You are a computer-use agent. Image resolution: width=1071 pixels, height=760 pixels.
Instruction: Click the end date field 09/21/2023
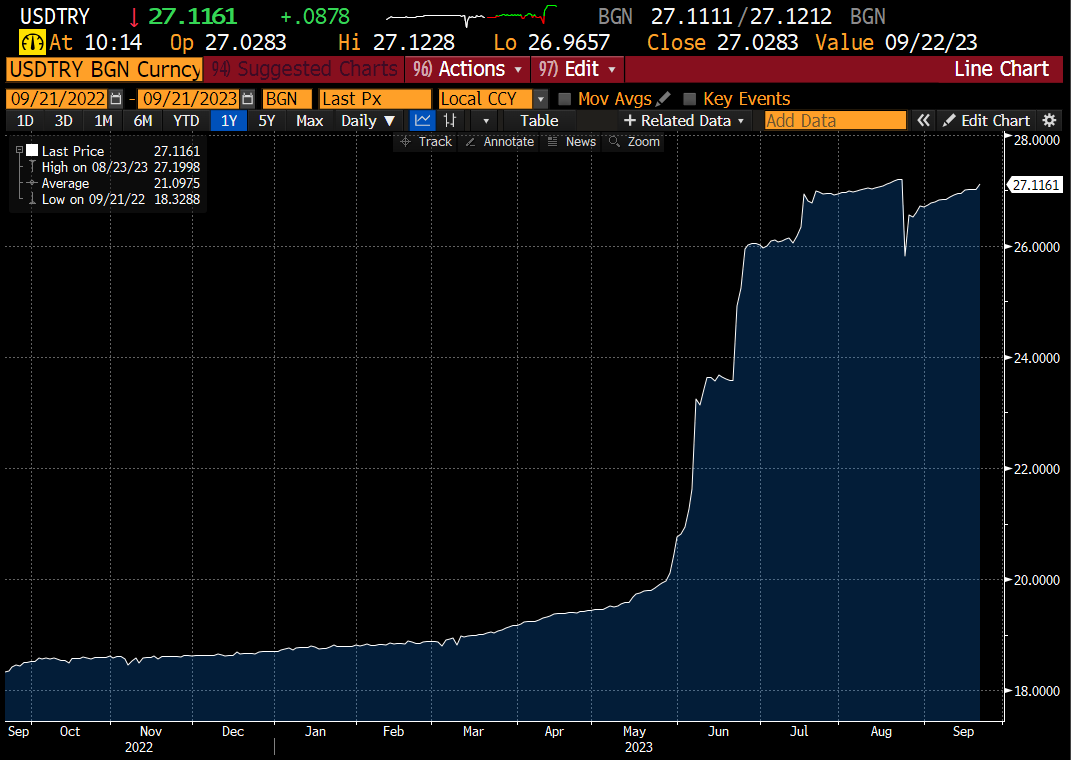pos(190,99)
